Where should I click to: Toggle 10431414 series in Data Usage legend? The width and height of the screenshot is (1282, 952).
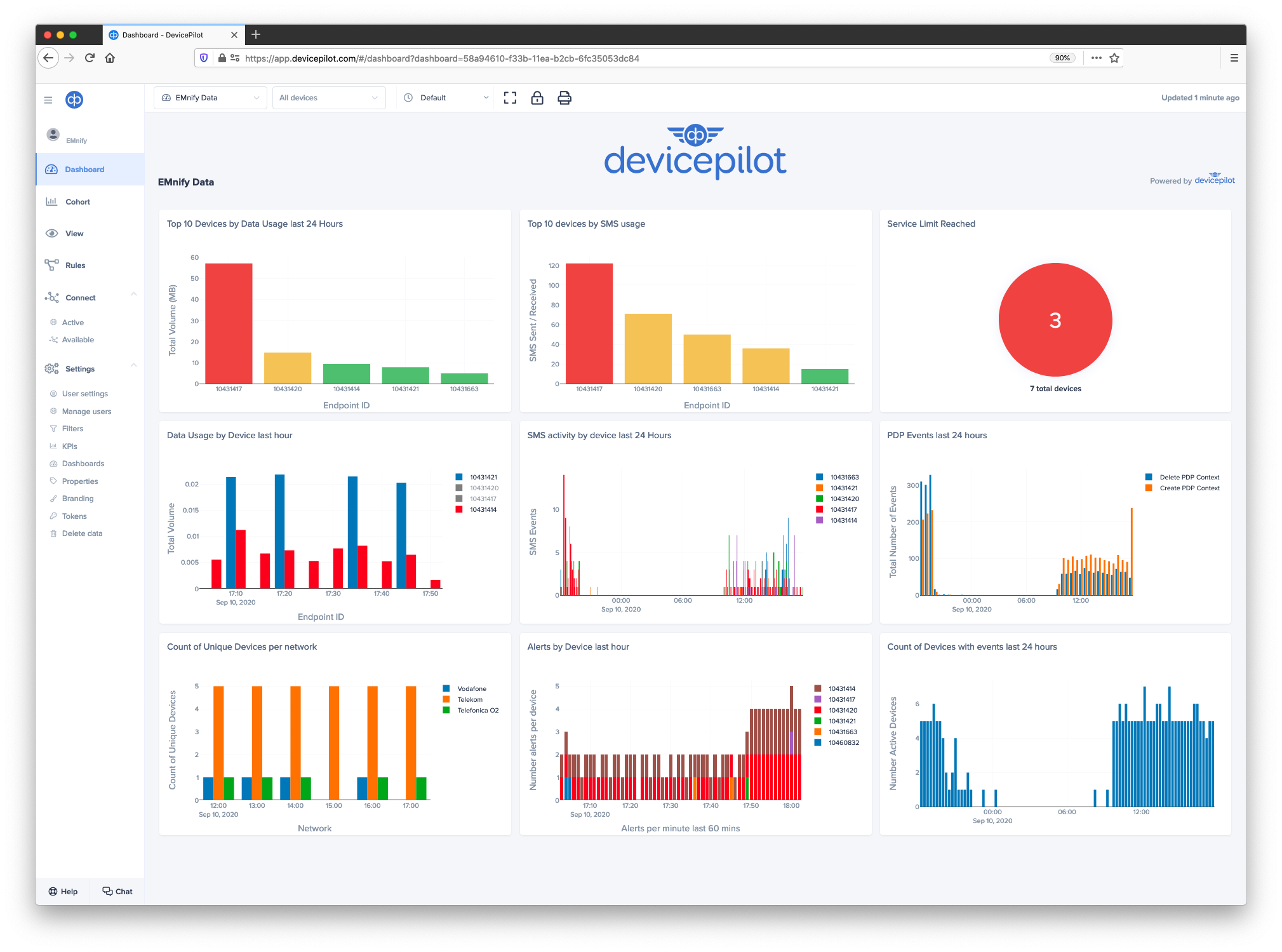coord(476,509)
